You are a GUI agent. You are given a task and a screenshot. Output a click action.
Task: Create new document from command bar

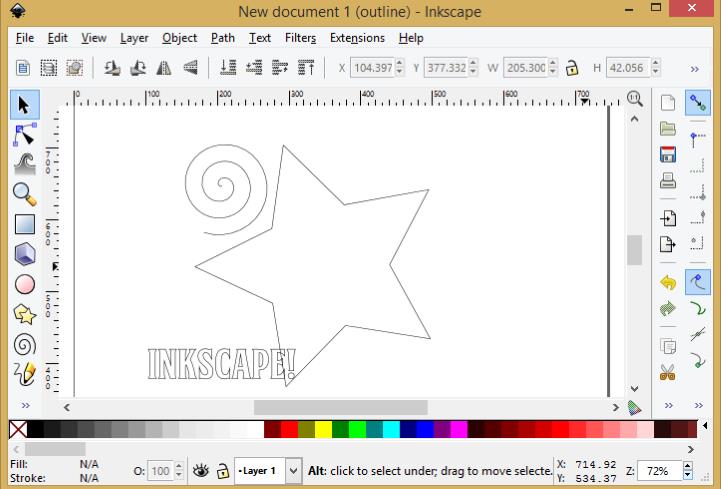coord(668,103)
